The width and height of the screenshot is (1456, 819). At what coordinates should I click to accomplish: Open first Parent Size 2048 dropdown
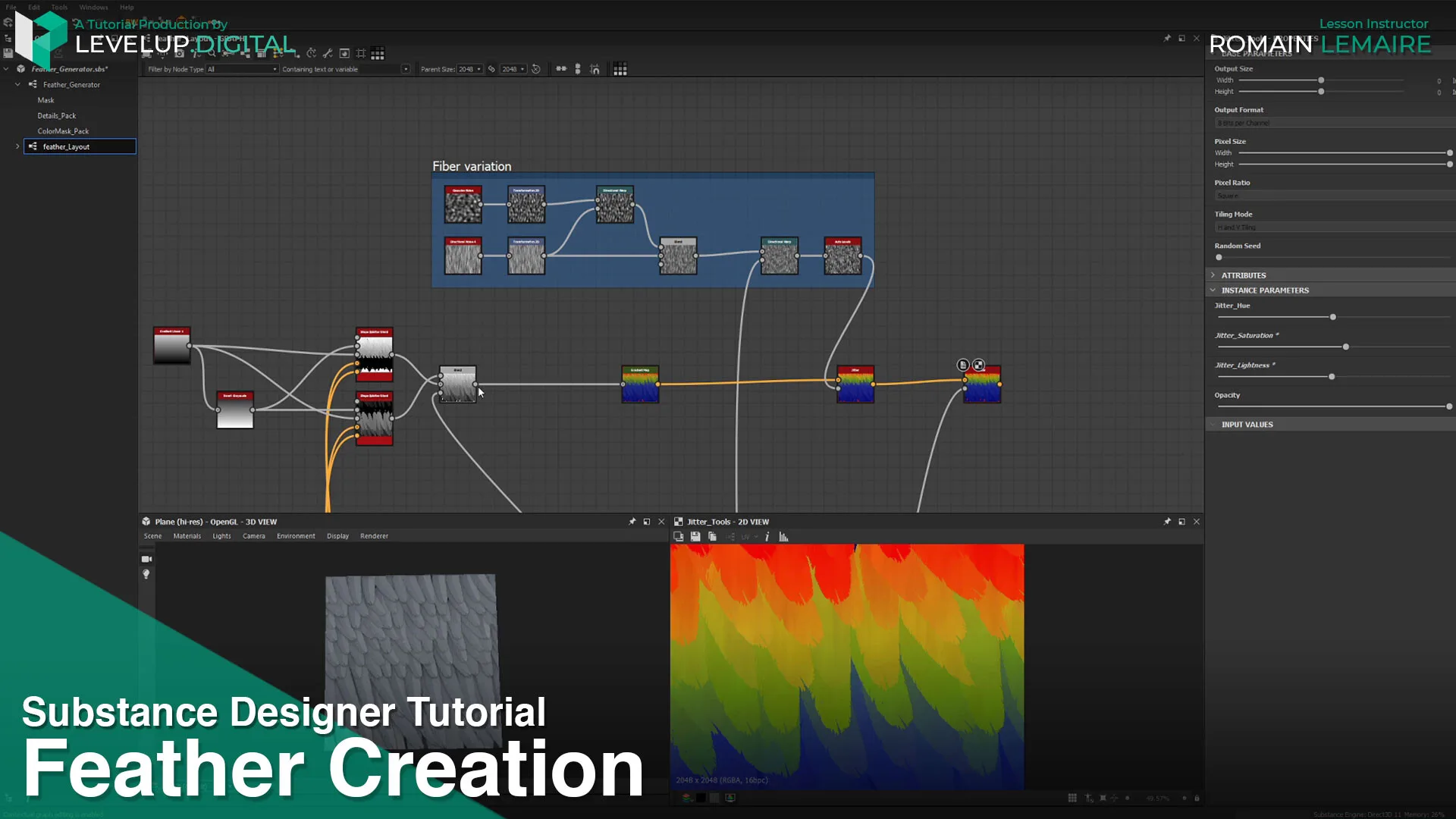click(469, 69)
